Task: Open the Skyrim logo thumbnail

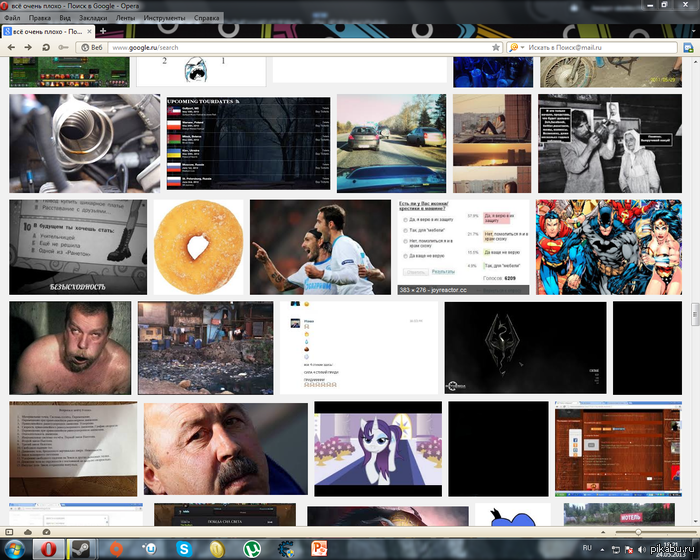Action: click(525, 348)
